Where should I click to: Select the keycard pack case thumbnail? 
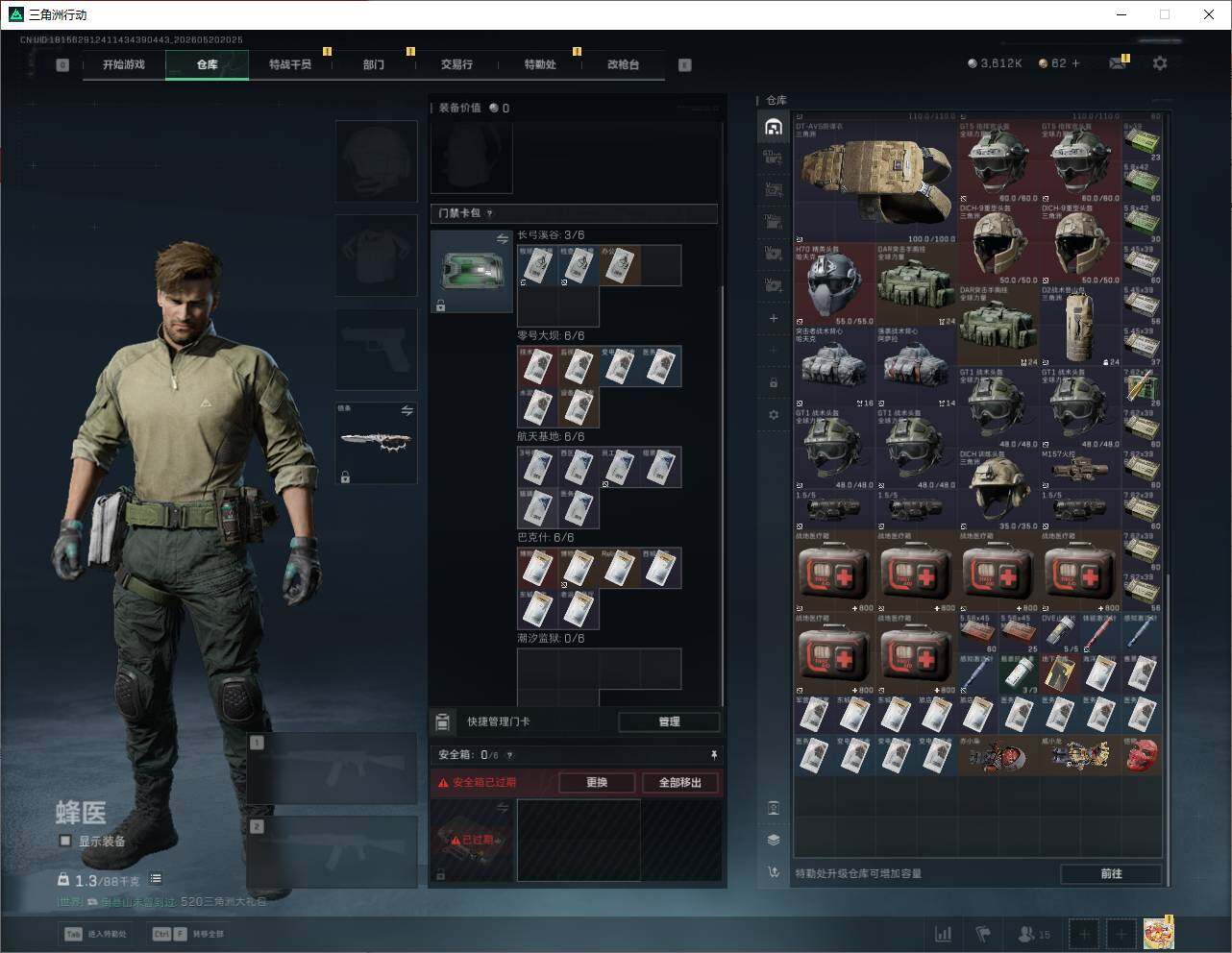click(472, 272)
